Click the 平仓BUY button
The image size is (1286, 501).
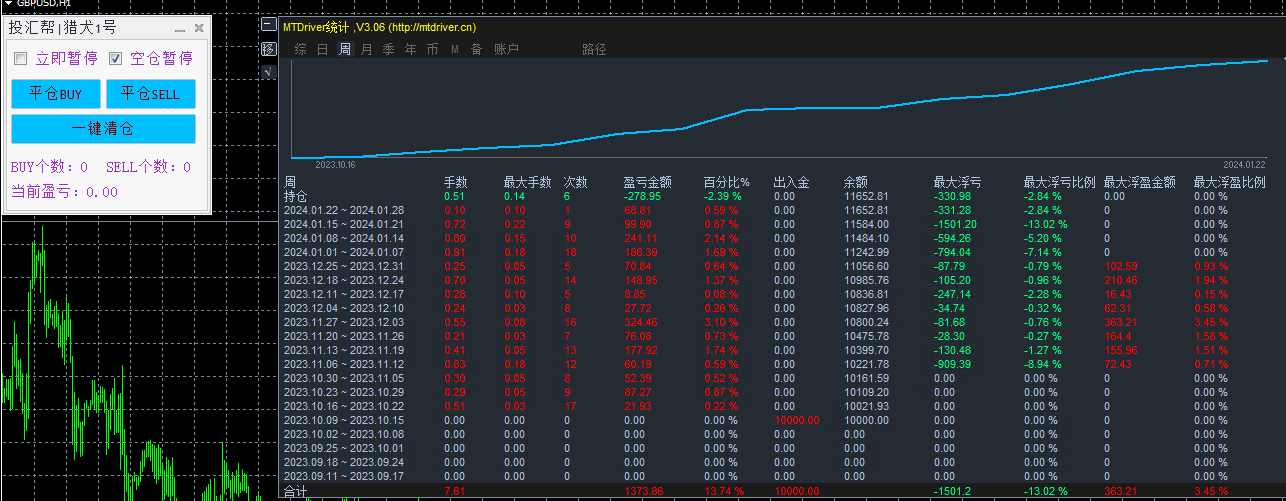pos(56,94)
